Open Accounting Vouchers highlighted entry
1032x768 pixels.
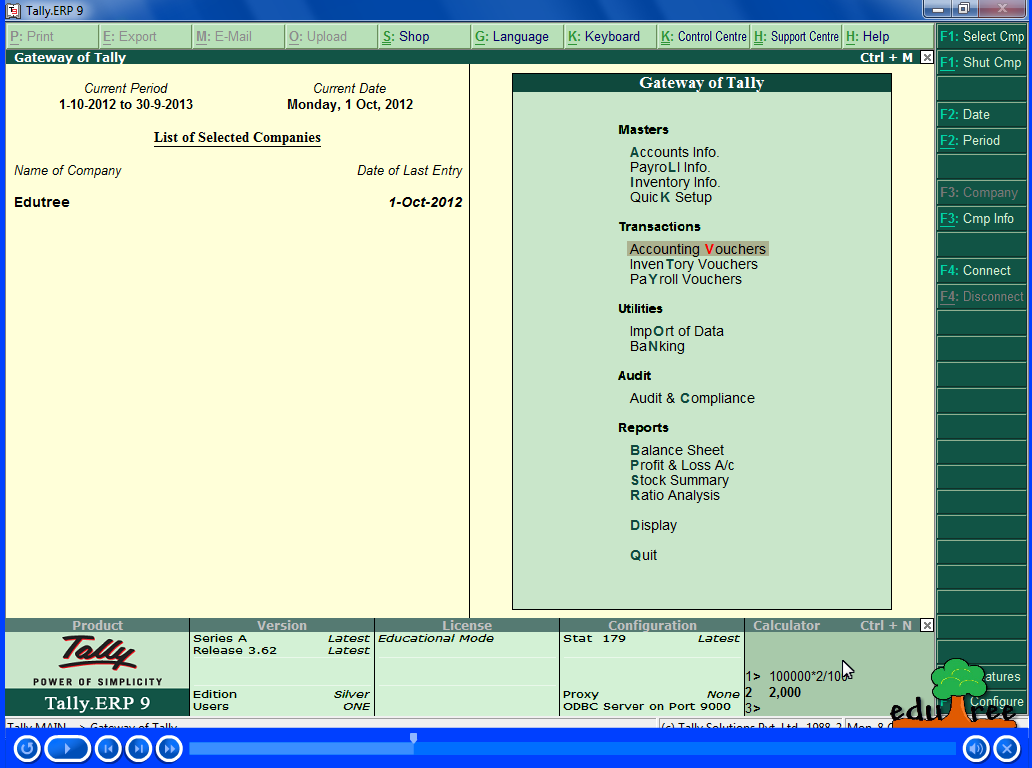point(698,249)
